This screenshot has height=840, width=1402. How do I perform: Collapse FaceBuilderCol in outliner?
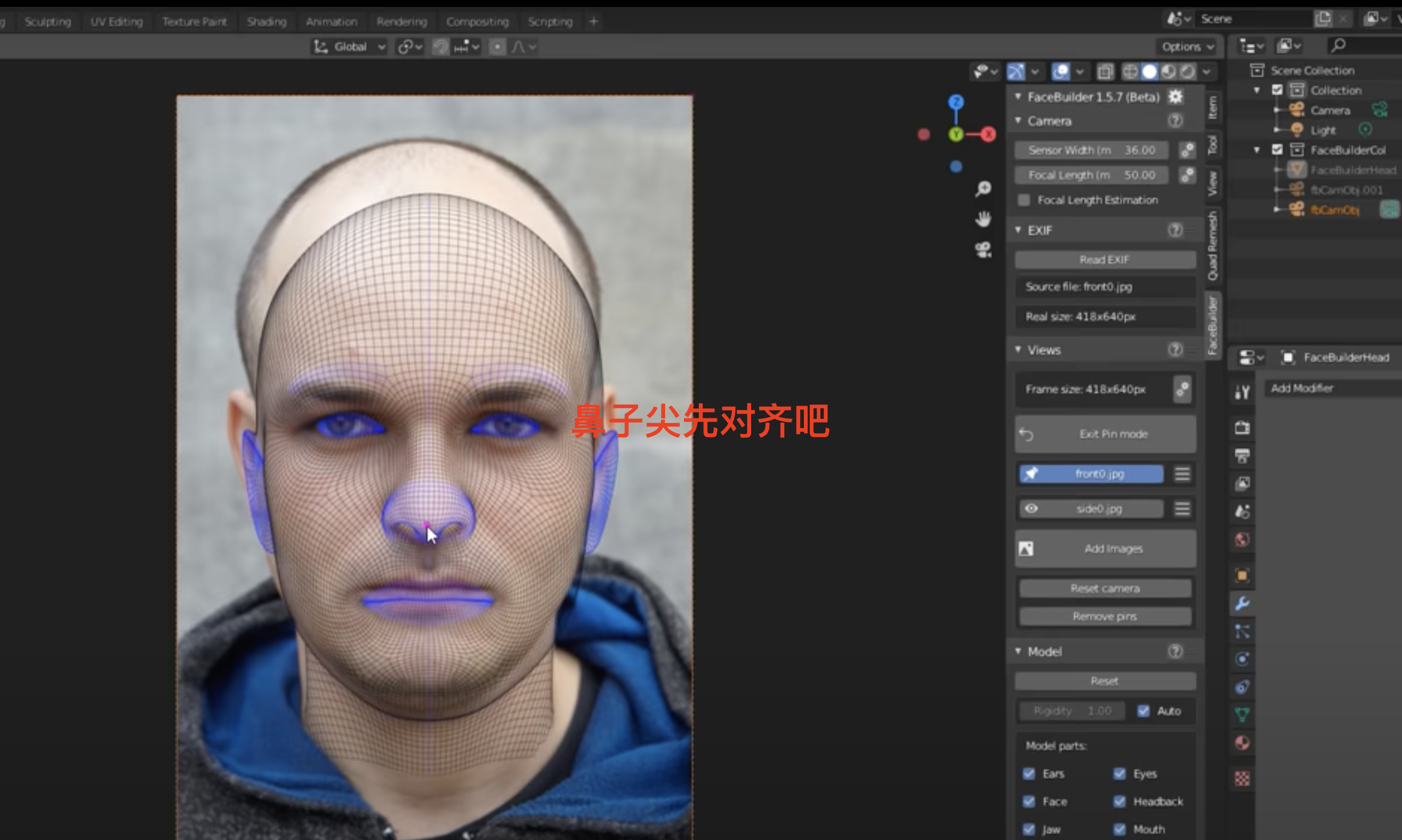[x=1256, y=150]
